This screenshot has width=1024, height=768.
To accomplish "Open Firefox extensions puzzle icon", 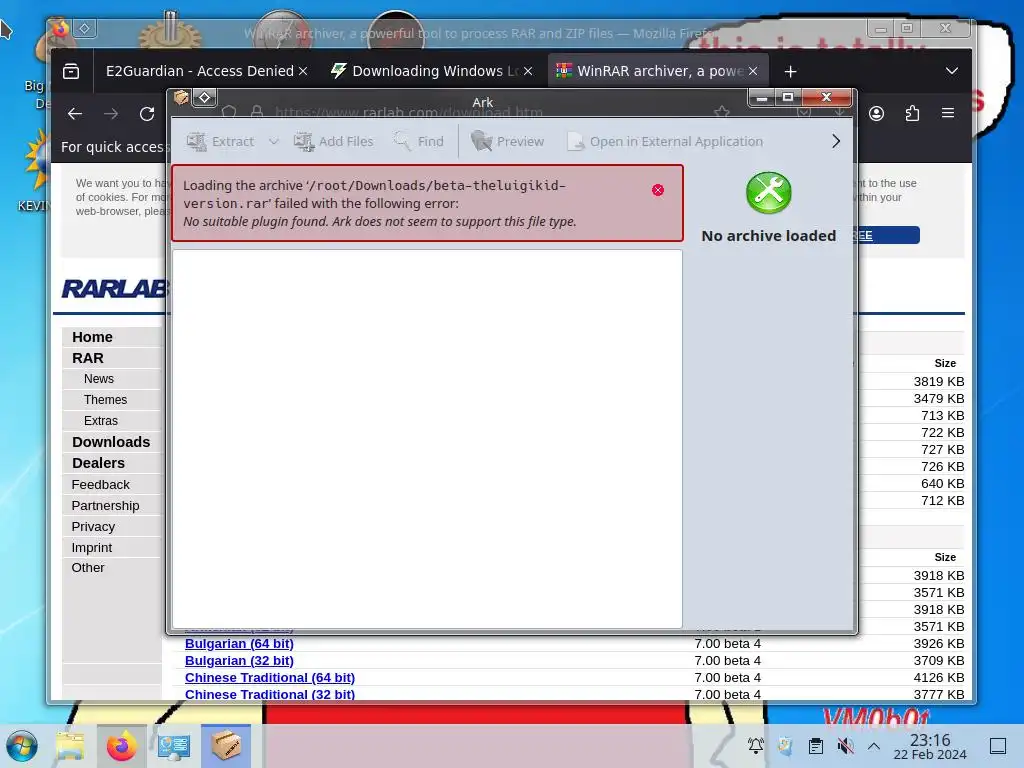I will click(x=912, y=114).
